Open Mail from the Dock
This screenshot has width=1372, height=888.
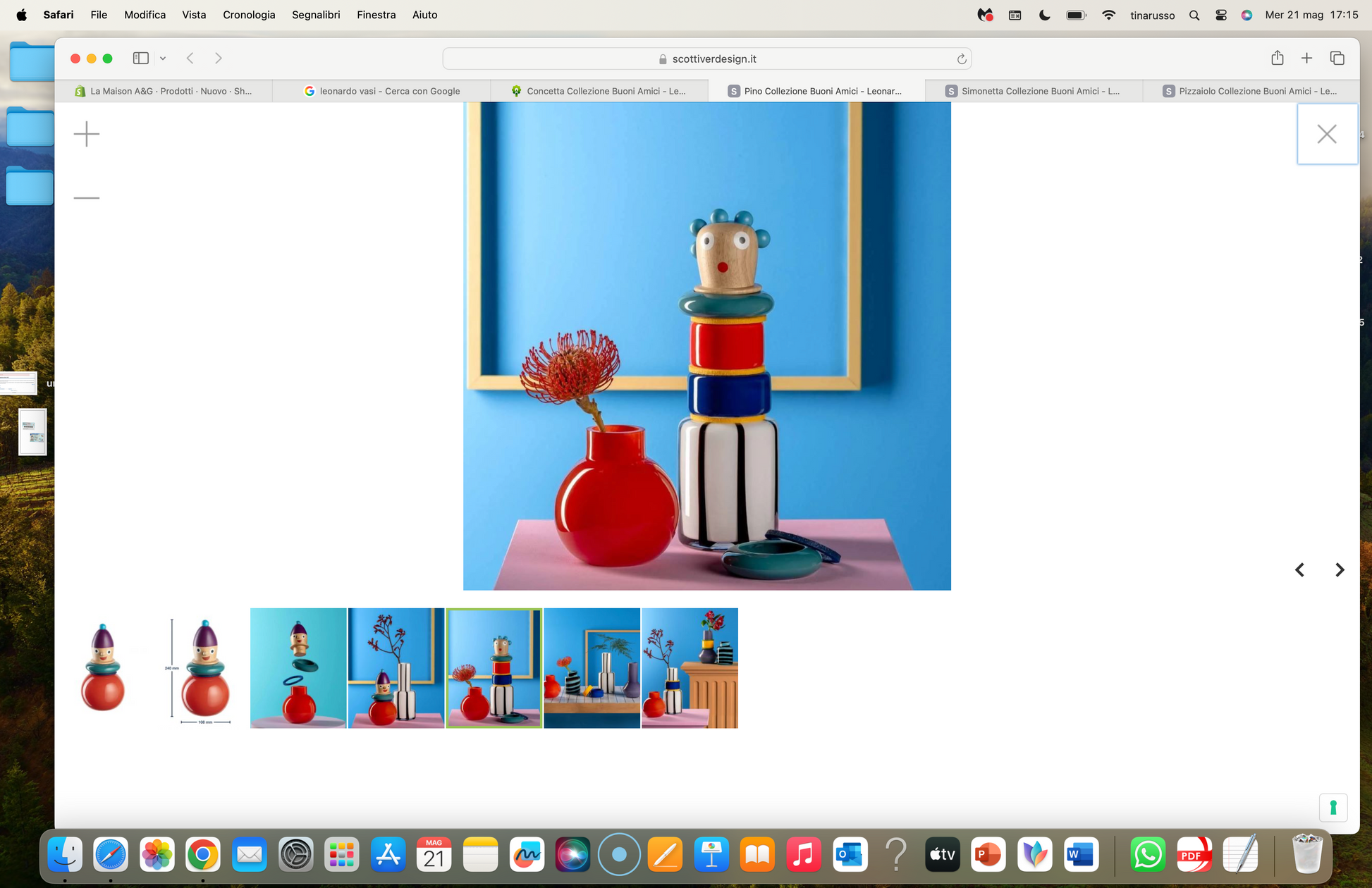pos(249,854)
